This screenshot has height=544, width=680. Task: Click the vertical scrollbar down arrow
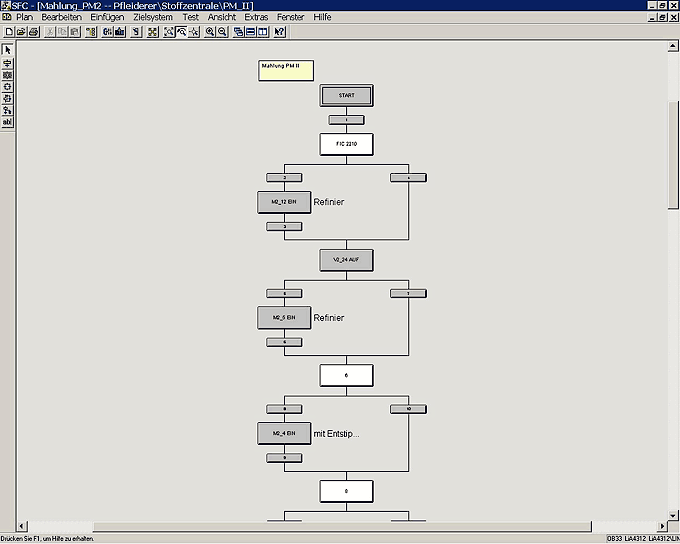673,514
